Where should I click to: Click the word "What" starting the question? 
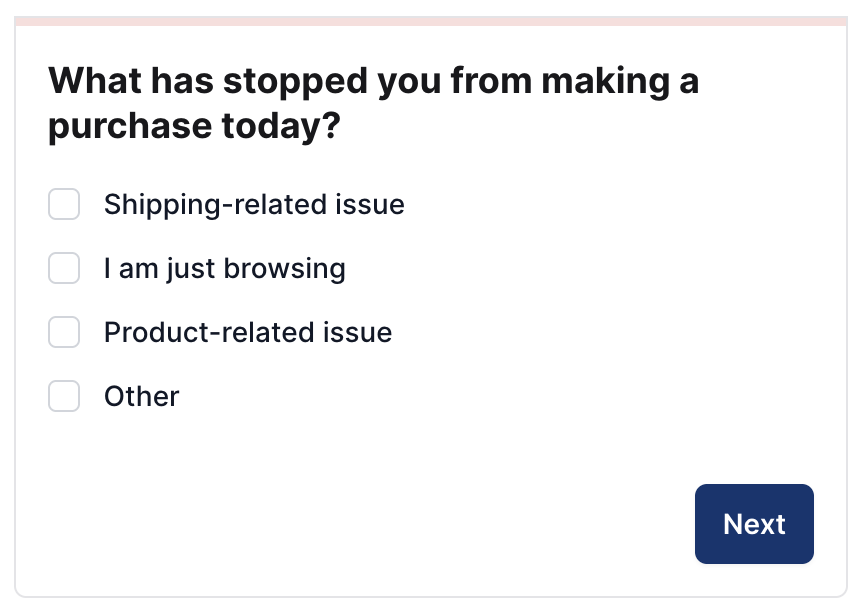pos(95,81)
